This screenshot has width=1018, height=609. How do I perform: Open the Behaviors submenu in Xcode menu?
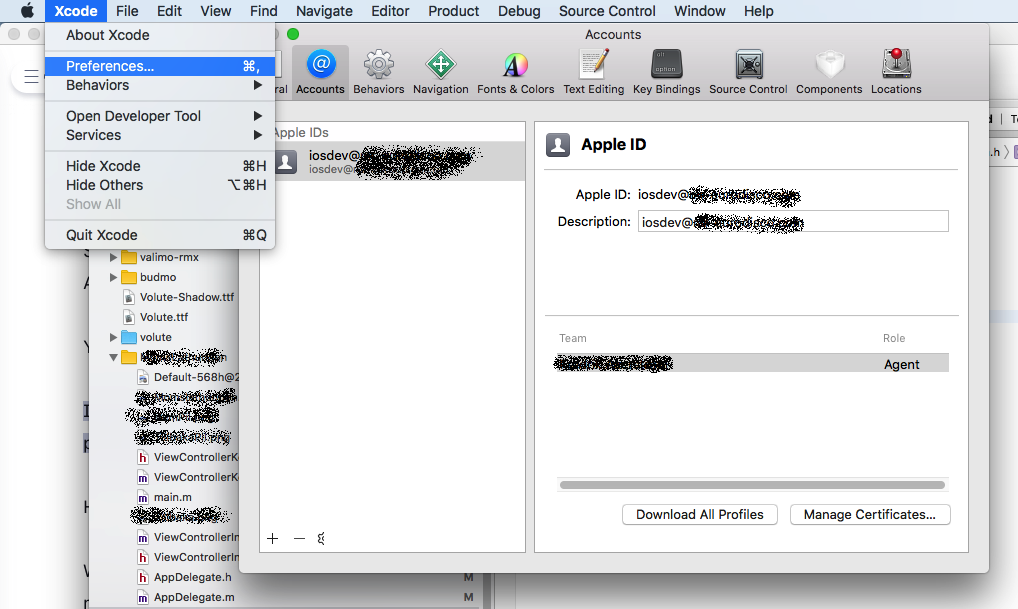click(x=160, y=85)
